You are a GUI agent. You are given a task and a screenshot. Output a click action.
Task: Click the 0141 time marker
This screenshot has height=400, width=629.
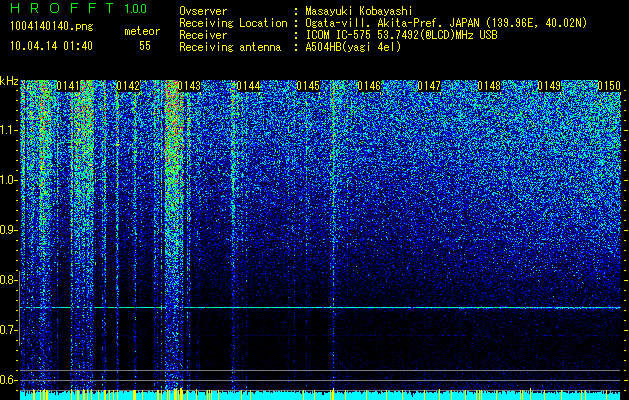[x=68, y=86]
